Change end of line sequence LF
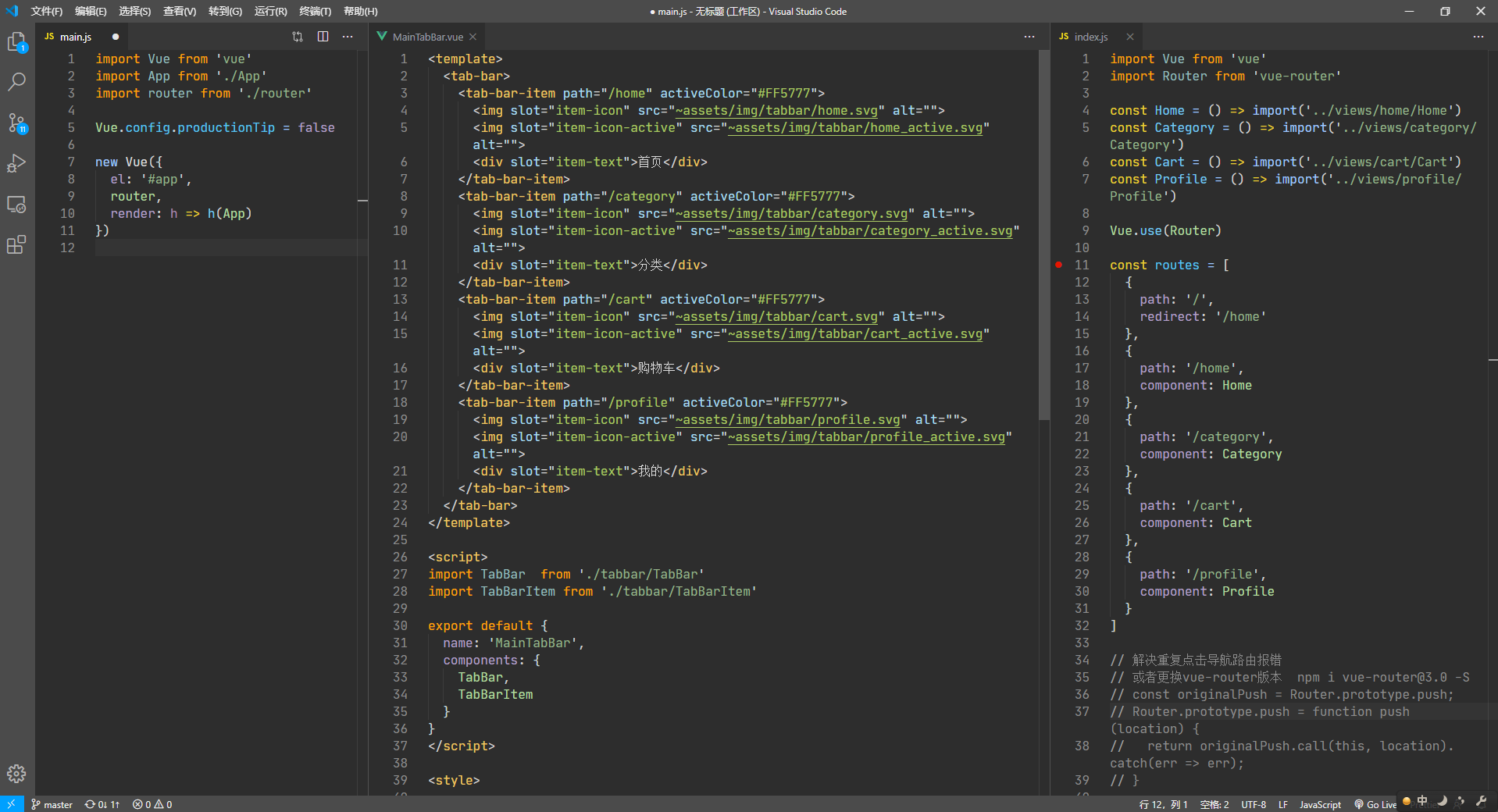Viewport: 1498px width, 812px height. (x=1283, y=804)
